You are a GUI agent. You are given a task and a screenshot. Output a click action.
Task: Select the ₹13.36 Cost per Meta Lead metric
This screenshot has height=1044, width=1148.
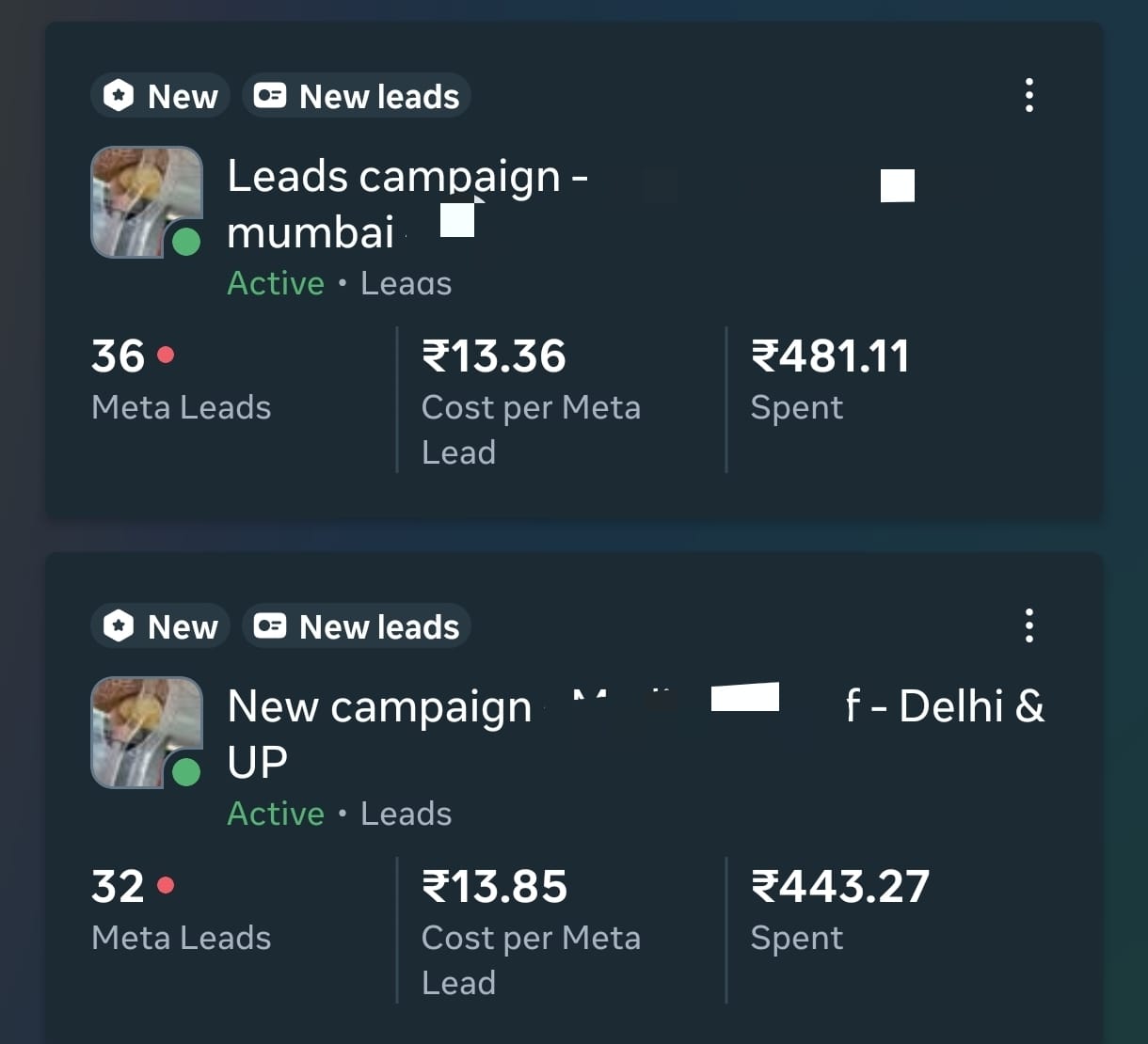click(x=494, y=356)
